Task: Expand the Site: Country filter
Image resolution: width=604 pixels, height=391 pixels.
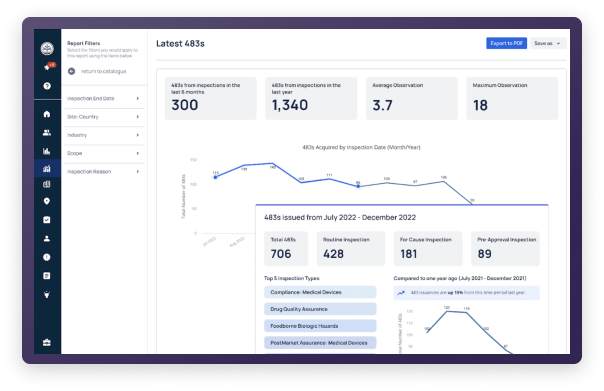Action: (x=103, y=117)
